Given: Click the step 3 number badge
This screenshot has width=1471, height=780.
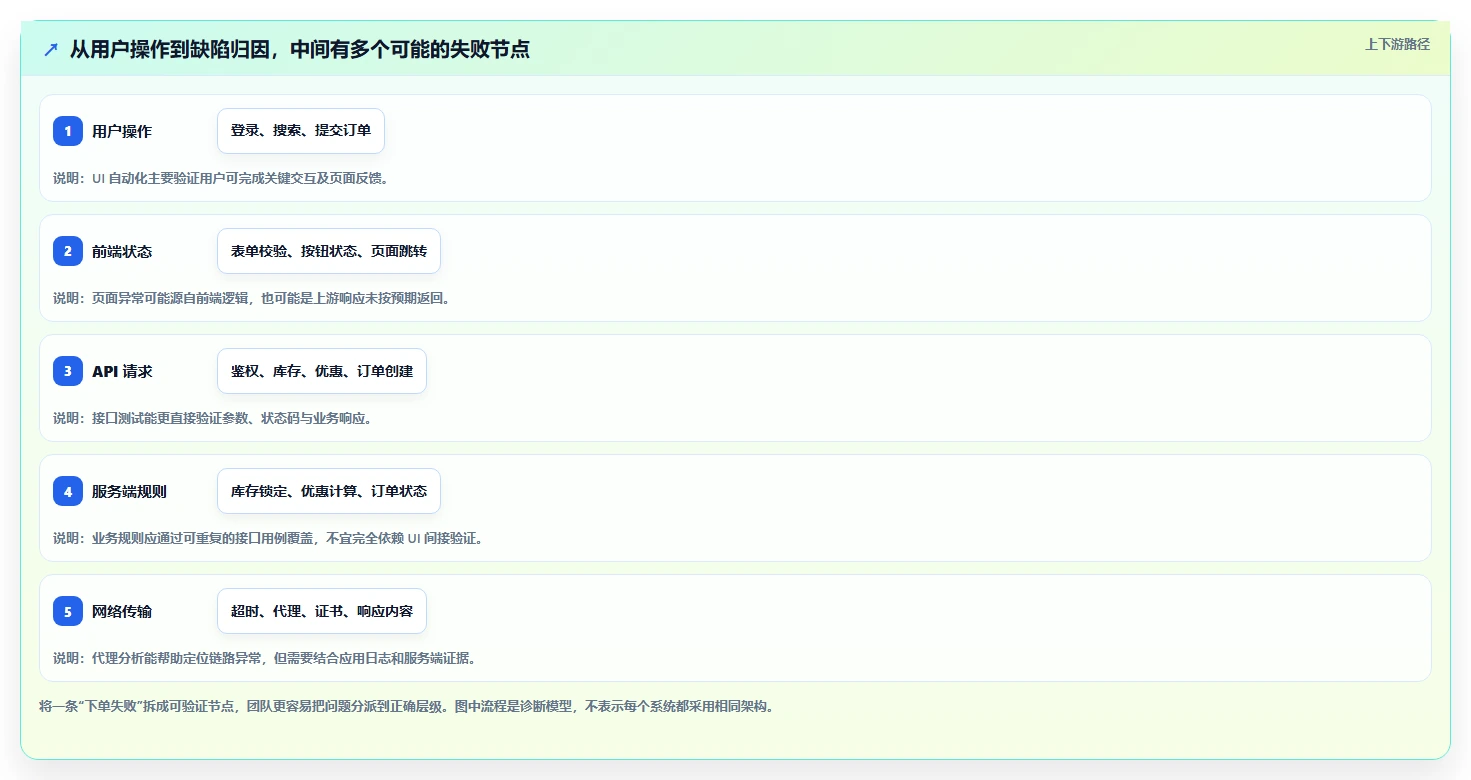Looking at the screenshot, I should point(68,371).
